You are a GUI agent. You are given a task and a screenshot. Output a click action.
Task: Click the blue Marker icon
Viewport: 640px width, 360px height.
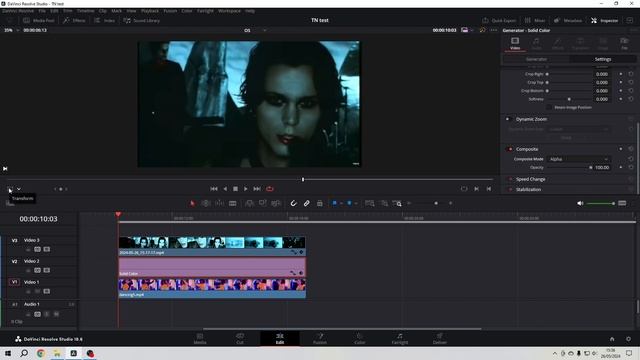[349, 203]
